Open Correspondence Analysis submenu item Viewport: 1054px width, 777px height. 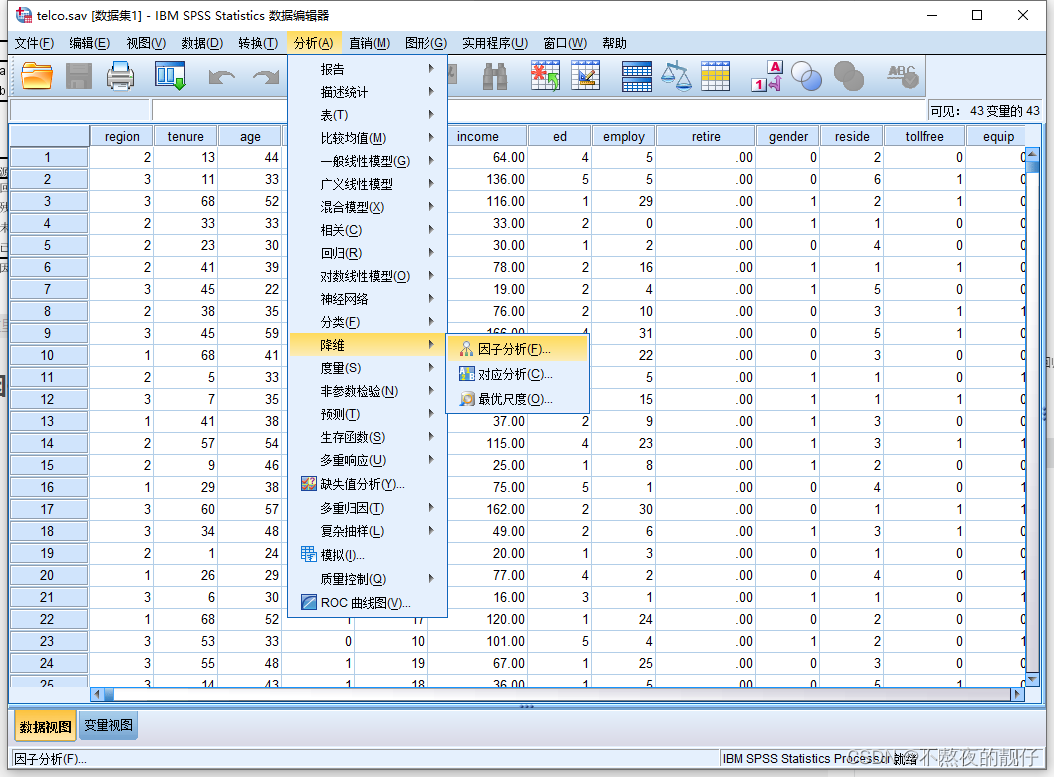(x=517, y=374)
